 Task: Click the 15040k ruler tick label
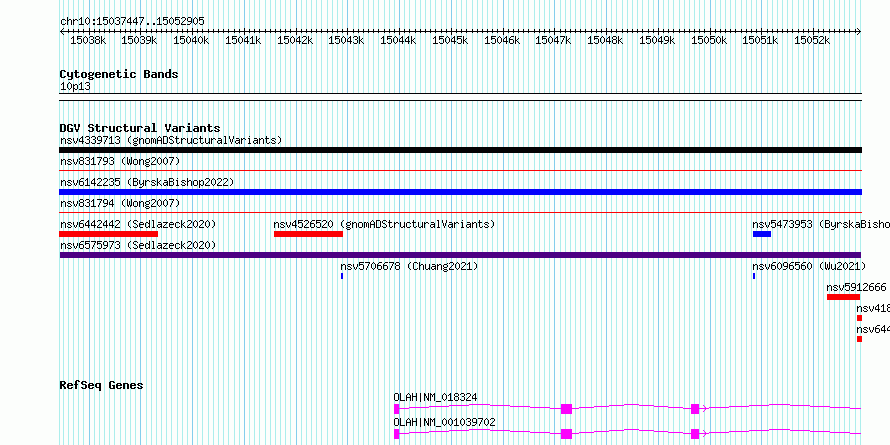191,40
